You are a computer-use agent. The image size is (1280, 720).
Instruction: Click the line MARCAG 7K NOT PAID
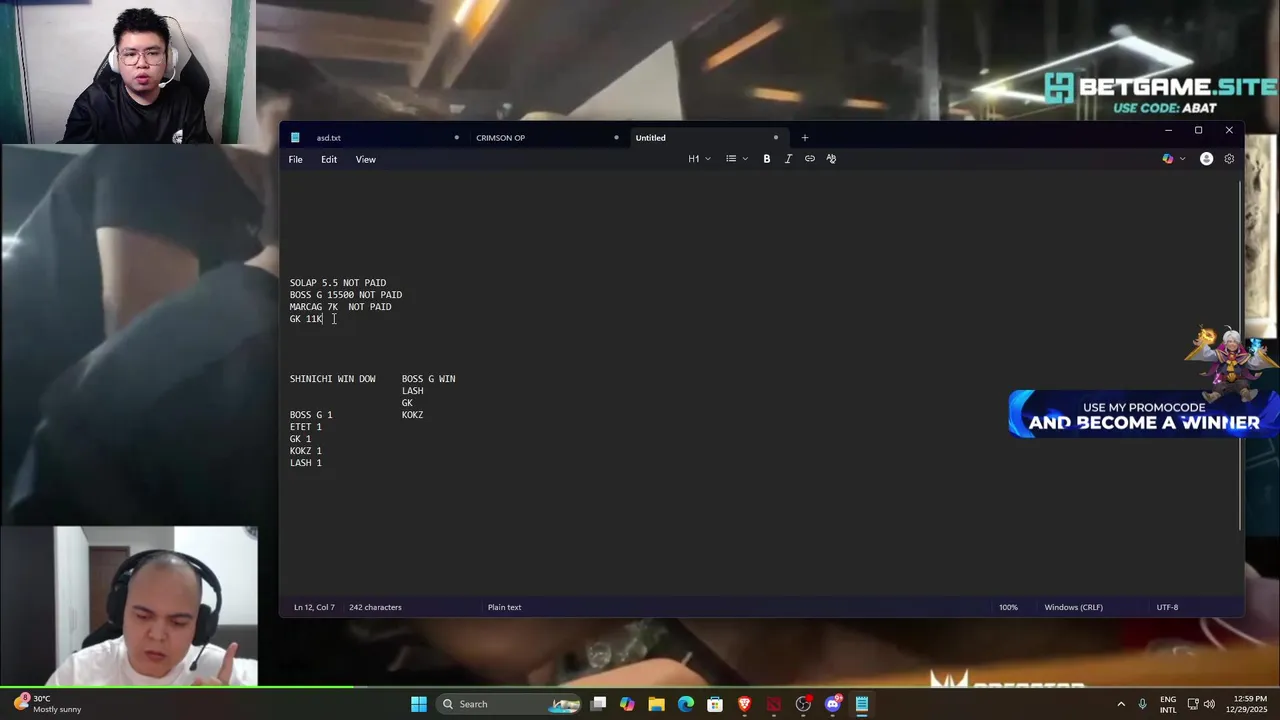340,307
